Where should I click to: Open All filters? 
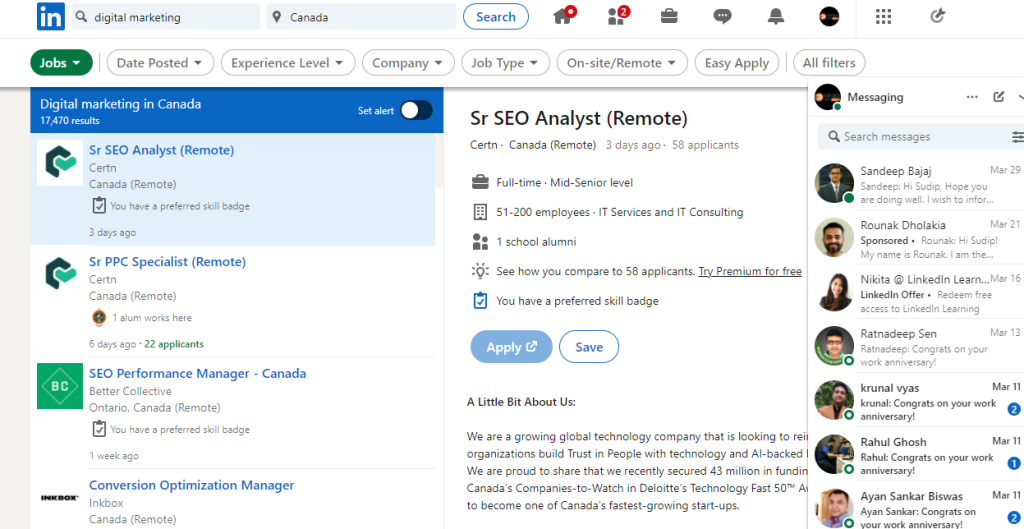(x=829, y=63)
